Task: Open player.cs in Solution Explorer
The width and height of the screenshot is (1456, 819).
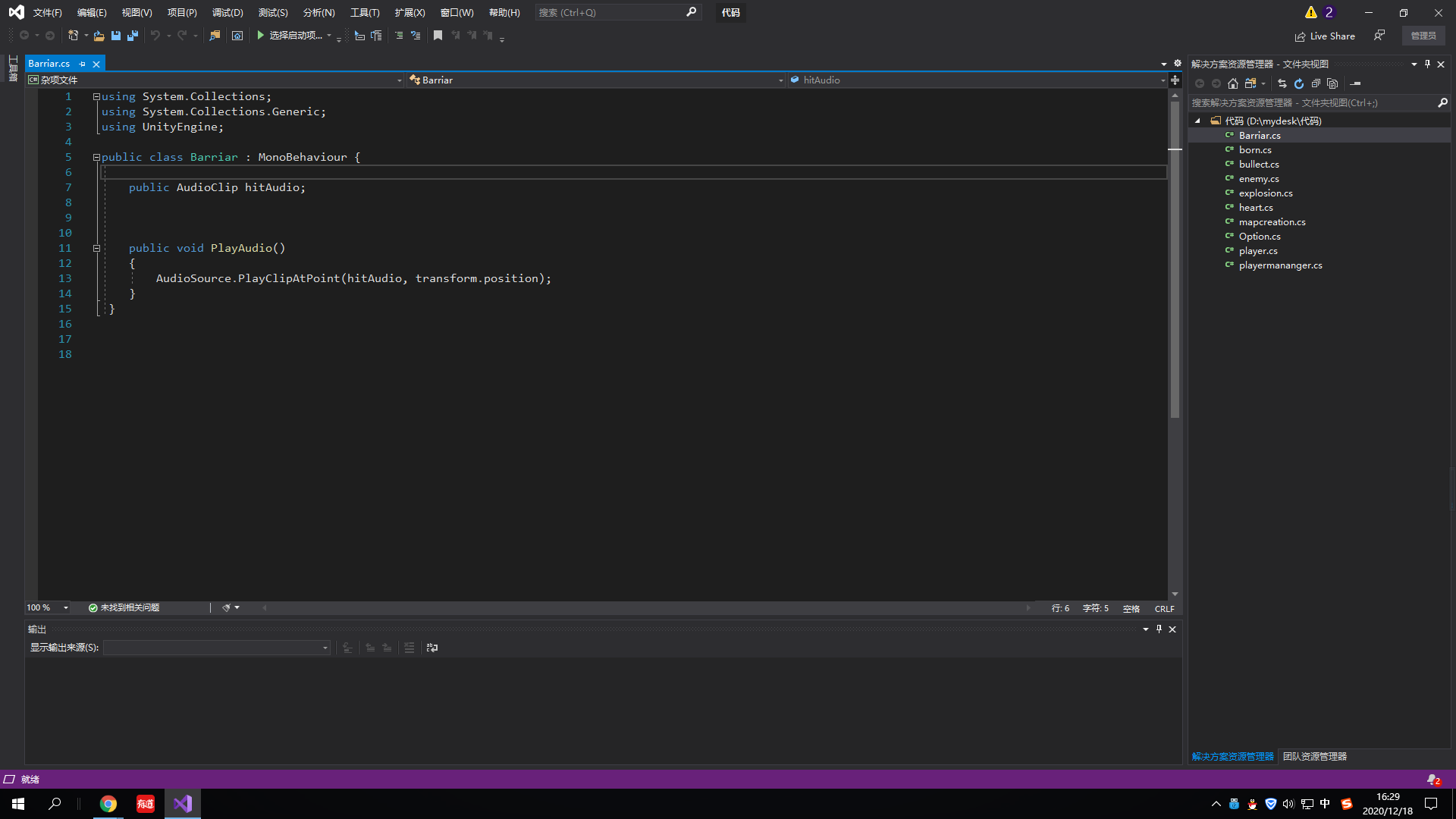Action: pyautogui.click(x=1258, y=251)
